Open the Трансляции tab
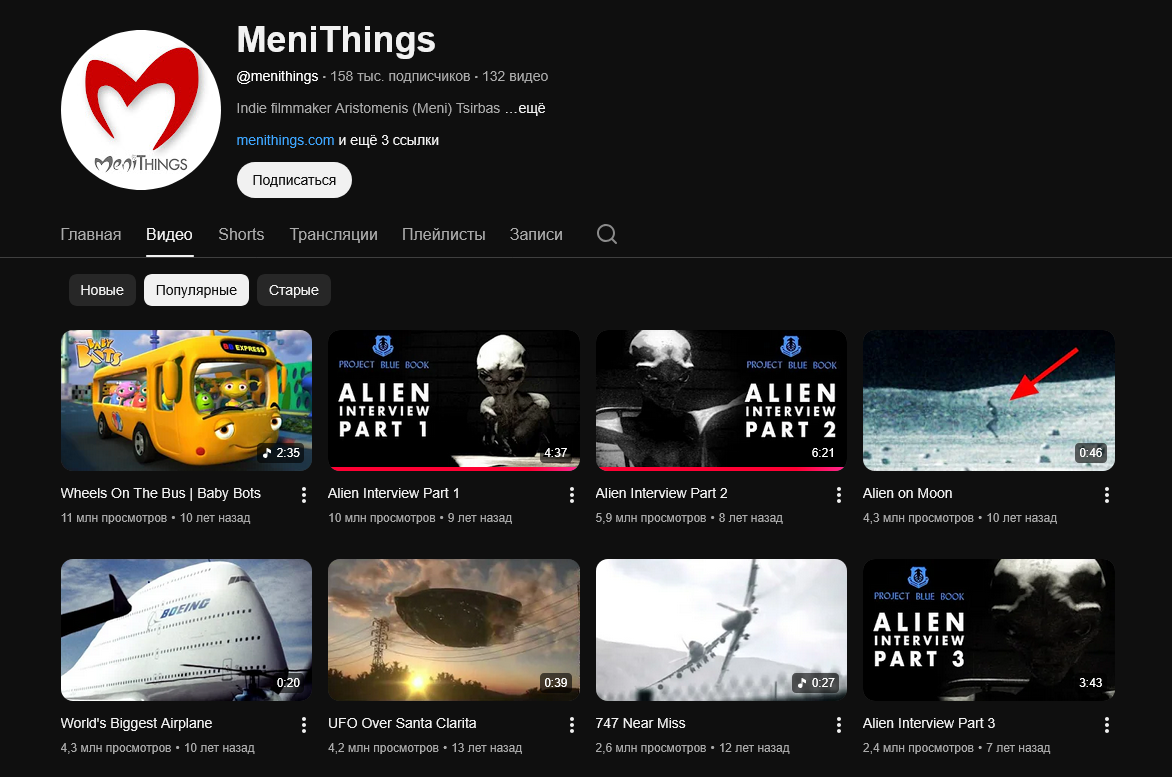The image size is (1172, 777). tap(333, 235)
